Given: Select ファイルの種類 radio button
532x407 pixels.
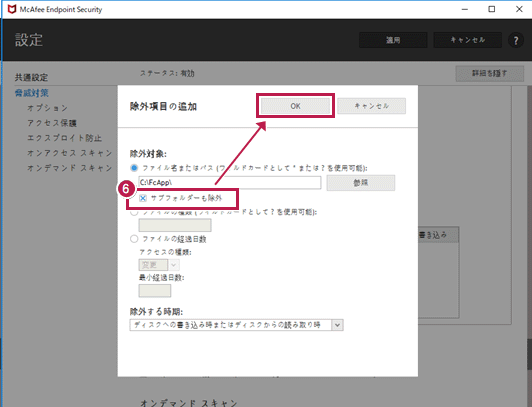Looking at the screenshot, I should point(134,213).
